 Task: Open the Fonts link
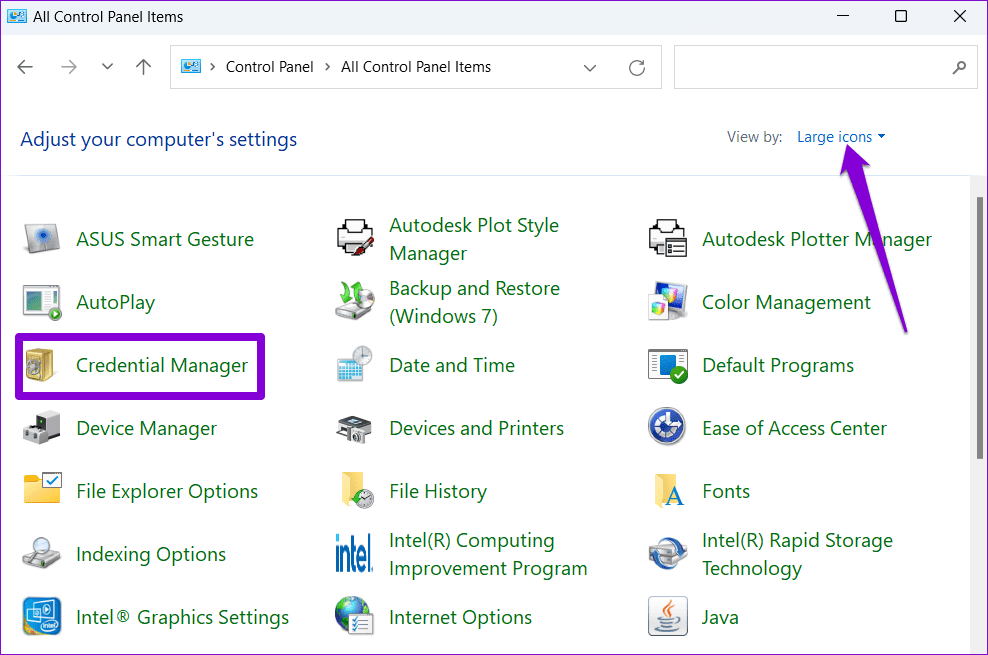pyautogui.click(x=726, y=491)
